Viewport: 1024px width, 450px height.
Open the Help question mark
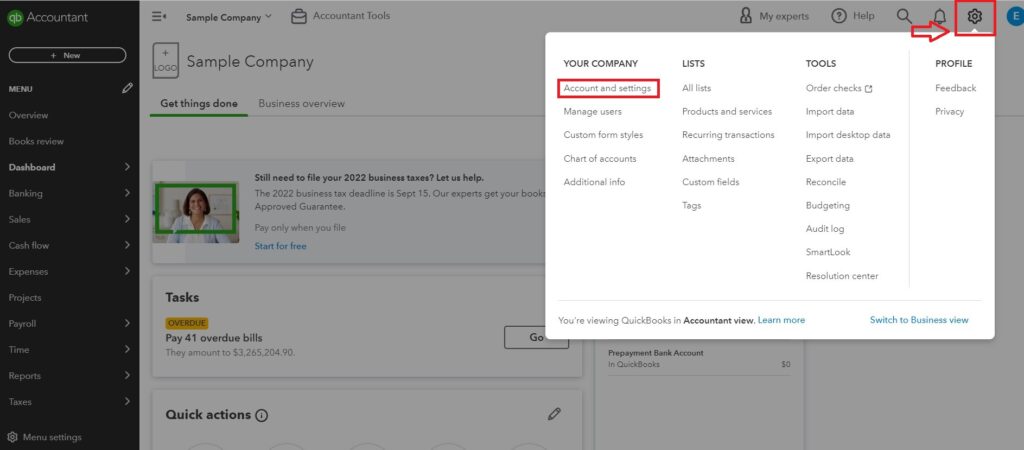pos(852,16)
